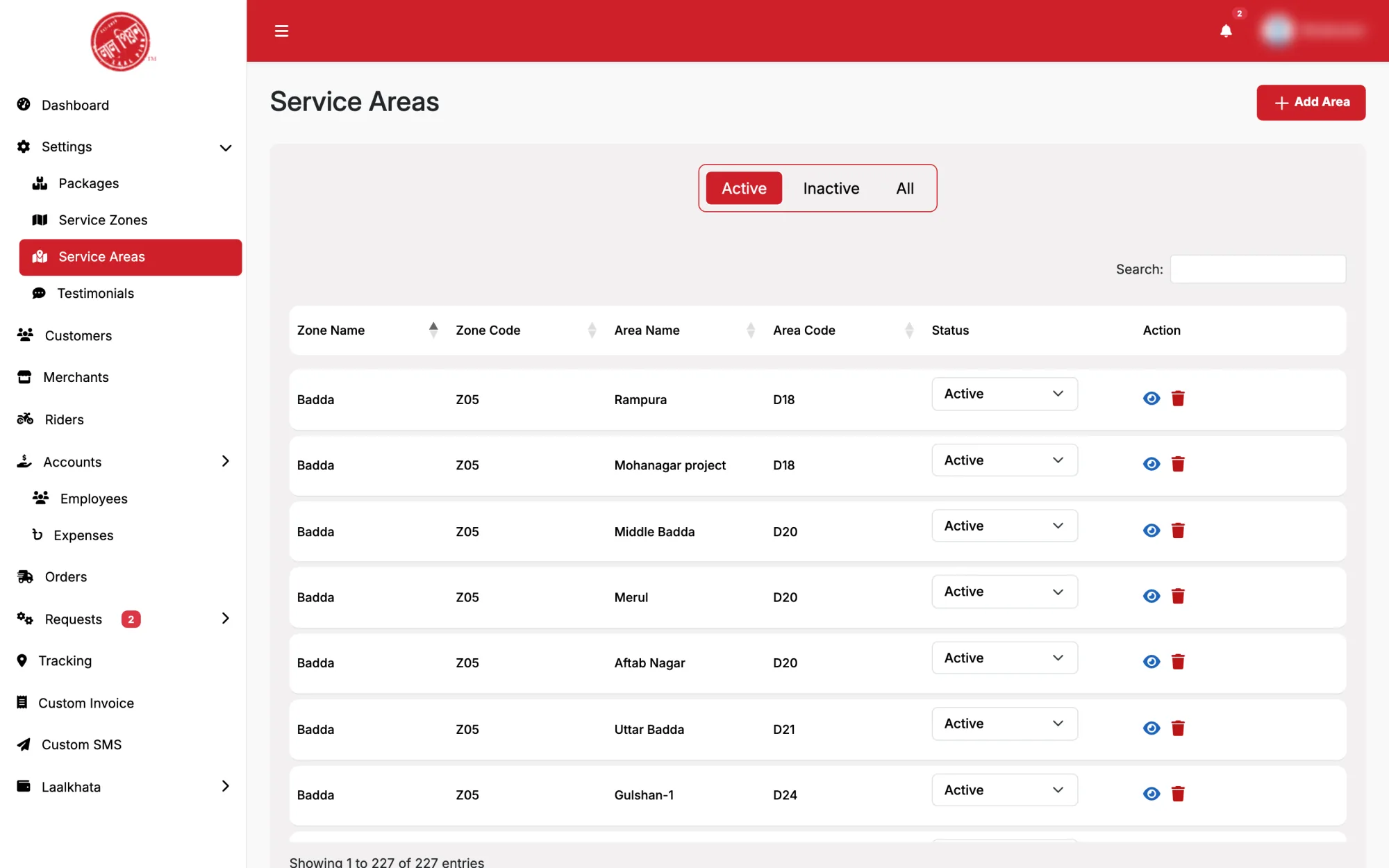1389x868 pixels.
Task: Collapse the Settings menu chevron
Action: point(226,147)
